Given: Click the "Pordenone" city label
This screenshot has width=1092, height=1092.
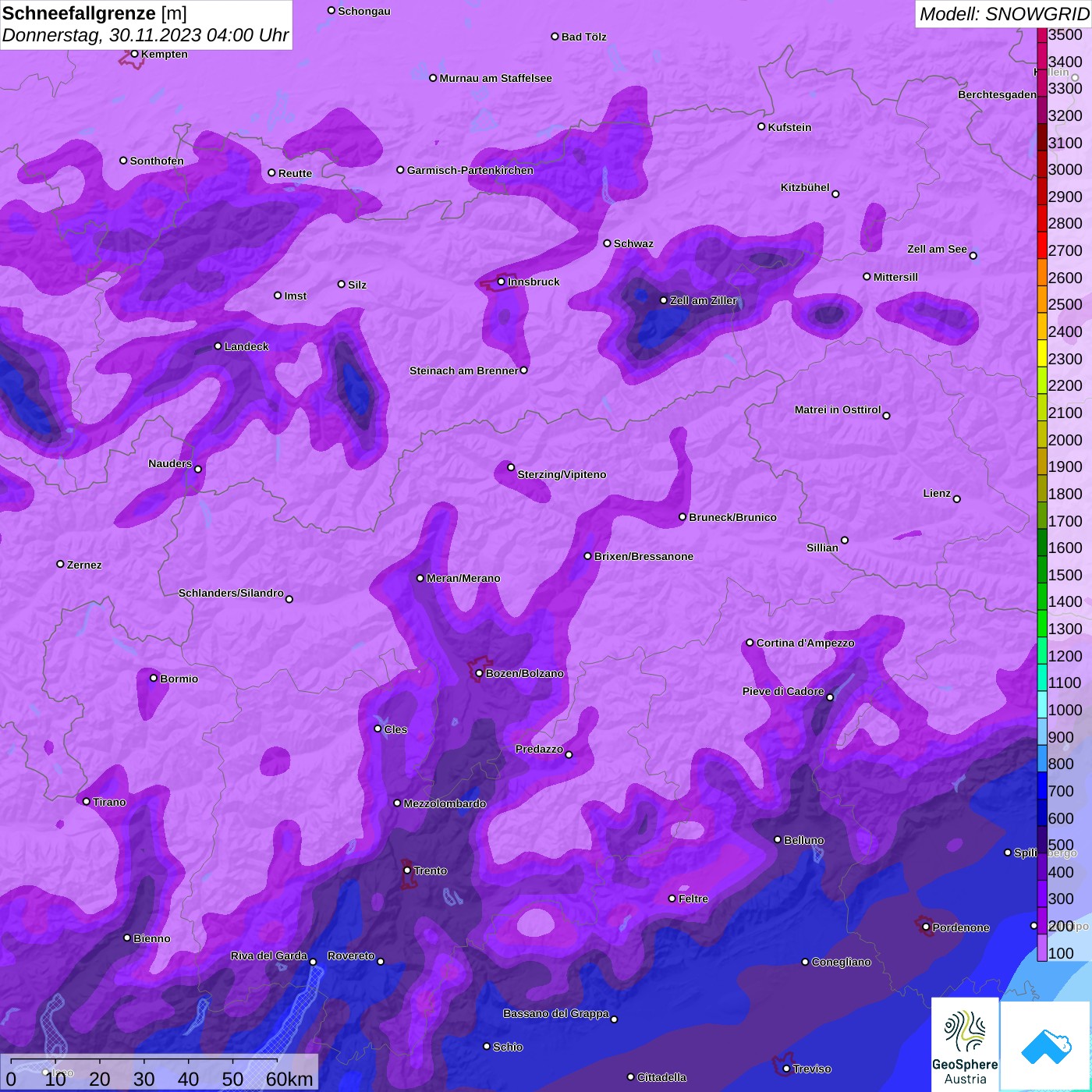Looking at the screenshot, I should click(x=961, y=927).
